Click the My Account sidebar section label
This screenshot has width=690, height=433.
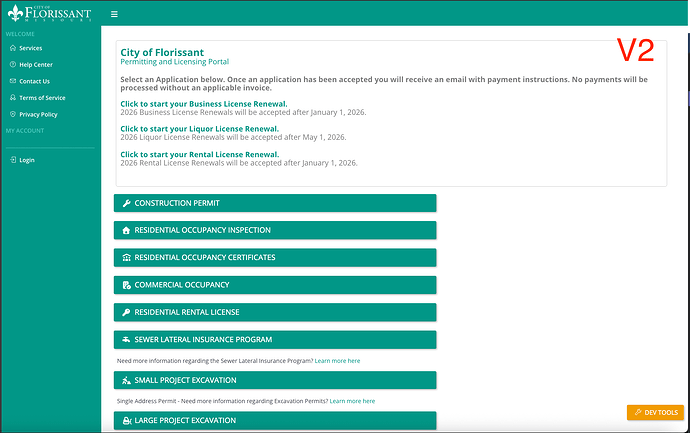click(25, 131)
